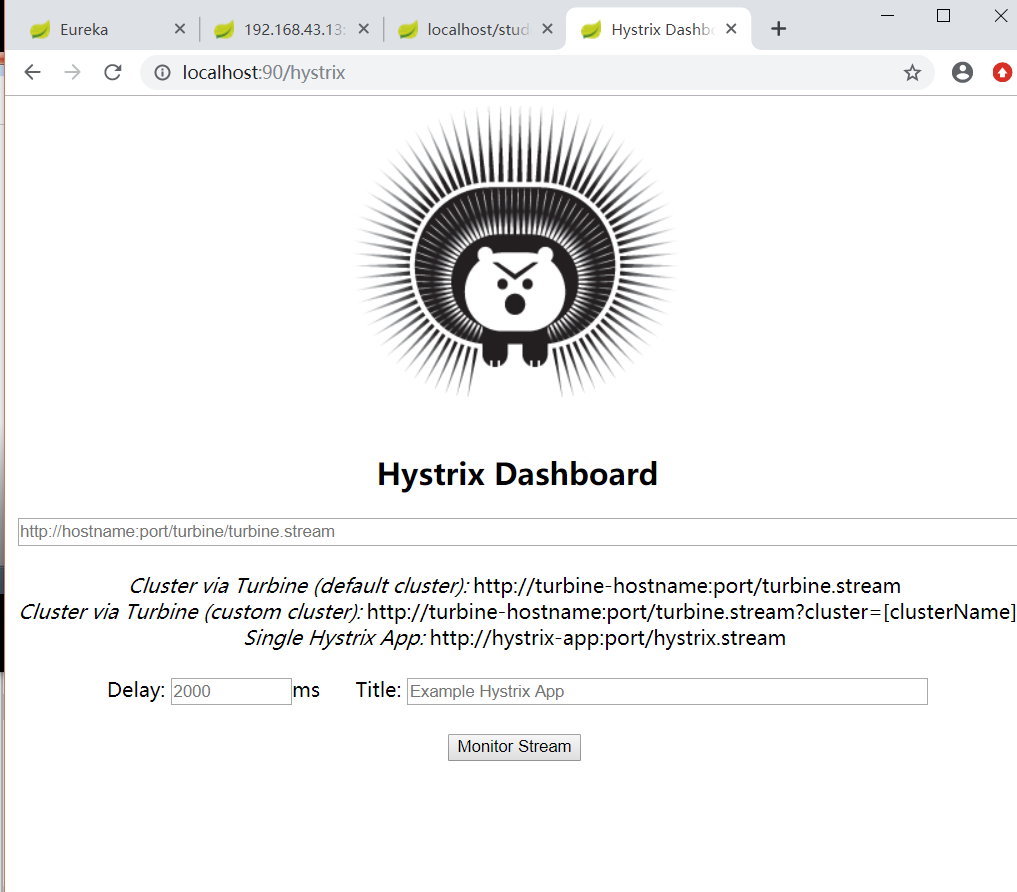This screenshot has height=892, width=1017.
Task: View site information icon in address bar
Action: [x=162, y=73]
